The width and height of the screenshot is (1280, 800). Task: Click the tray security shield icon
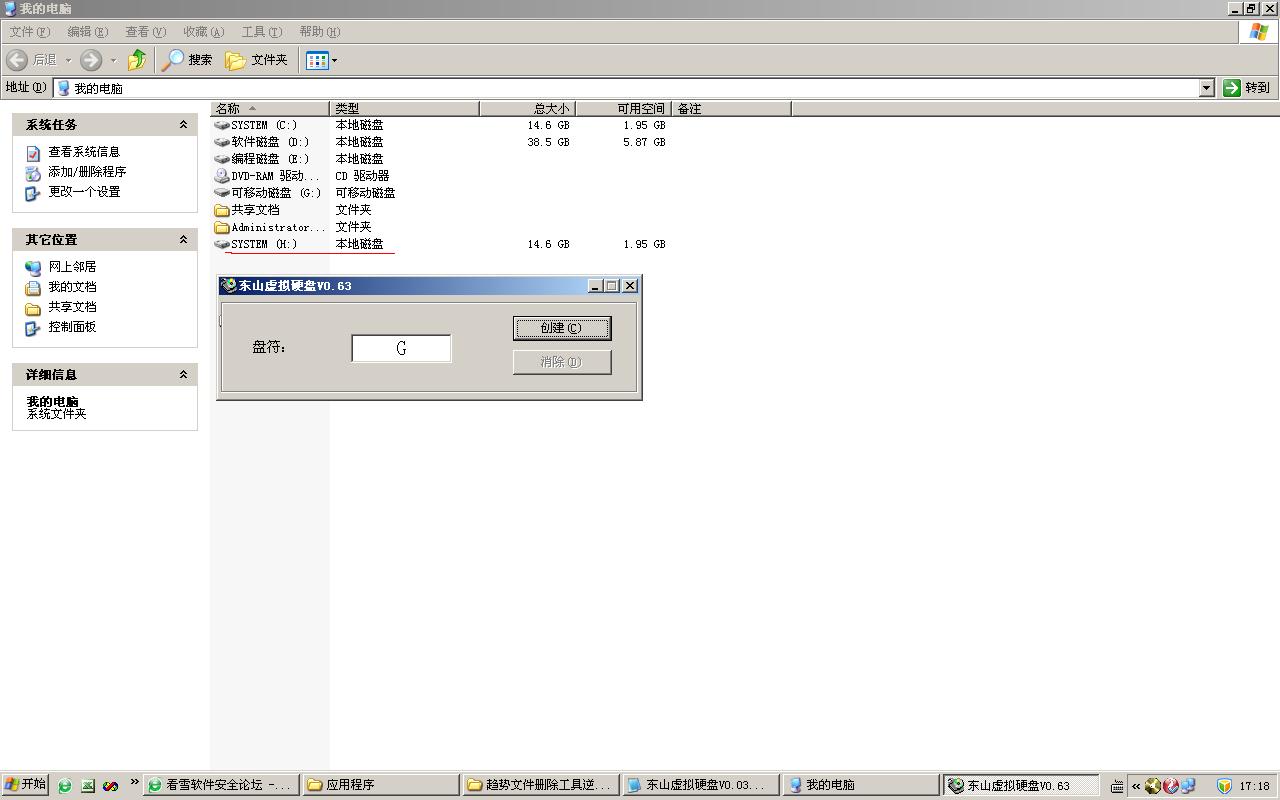(x=1224, y=786)
